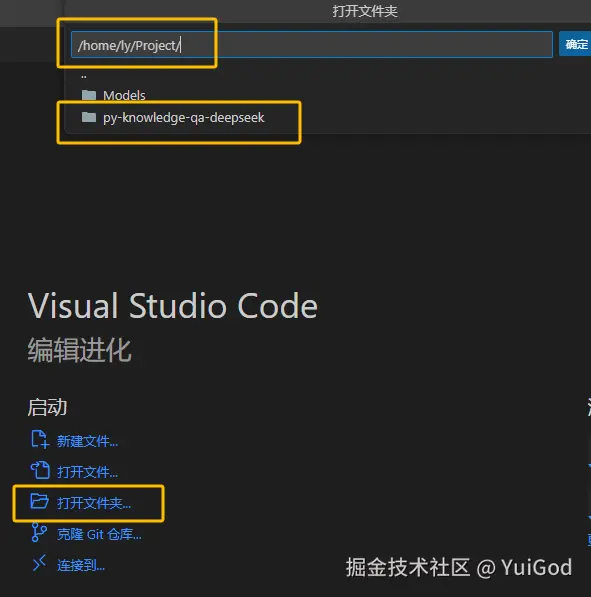Click the py-knowledge-qa-deepseek folder icon
This screenshot has height=597, width=591.
click(89, 117)
